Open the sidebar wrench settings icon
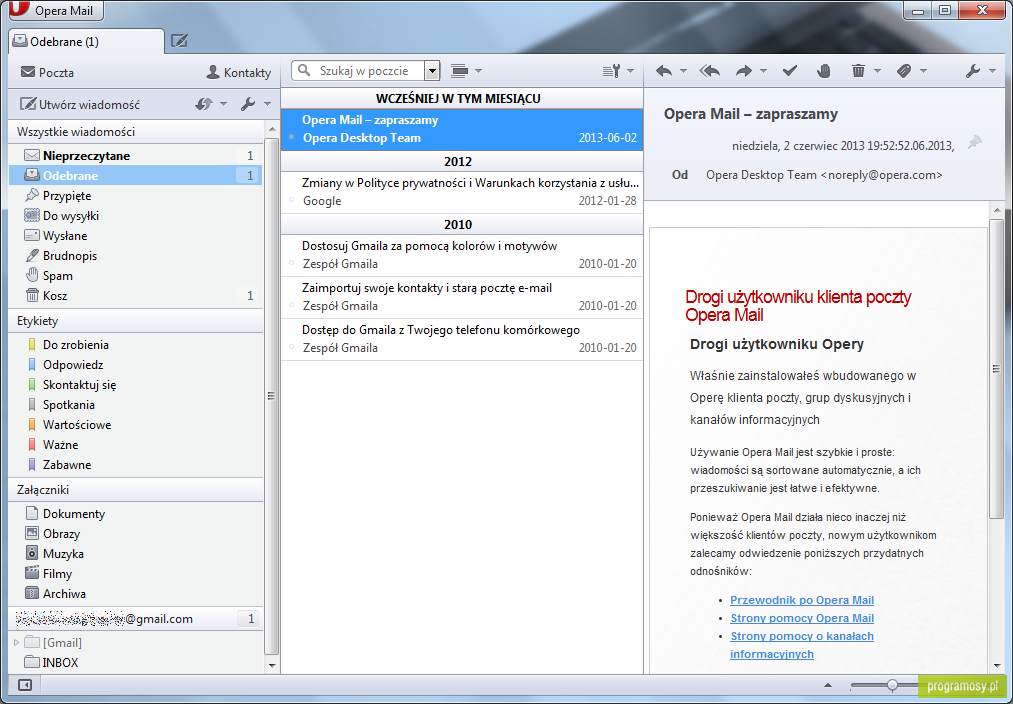The height and width of the screenshot is (704, 1013). tap(248, 104)
